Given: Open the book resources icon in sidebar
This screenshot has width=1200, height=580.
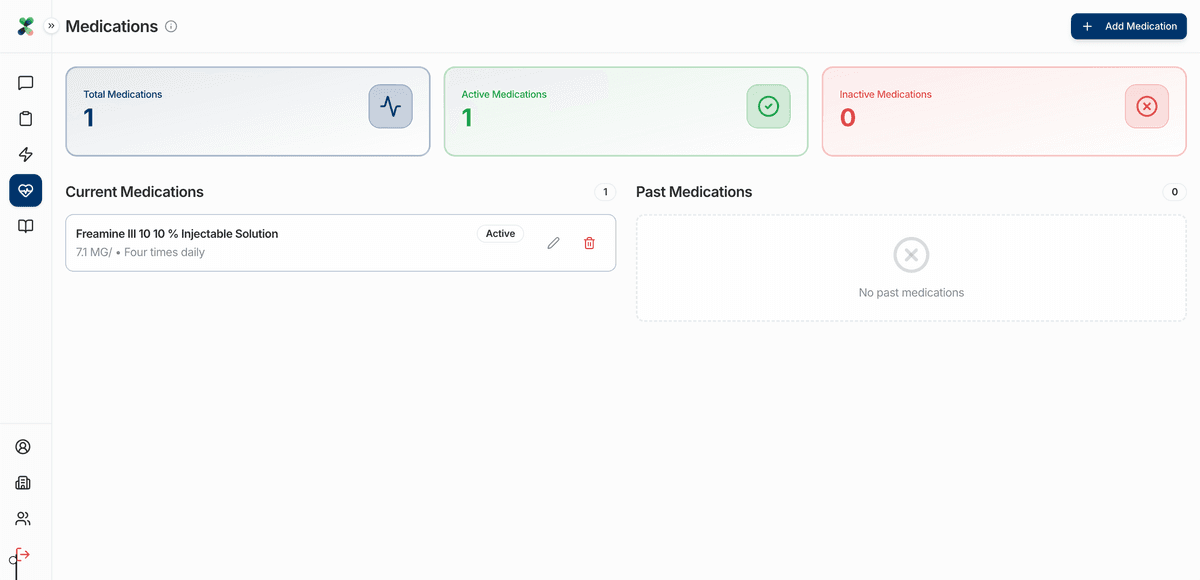Looking at the screenshot, I should point(25,226).
